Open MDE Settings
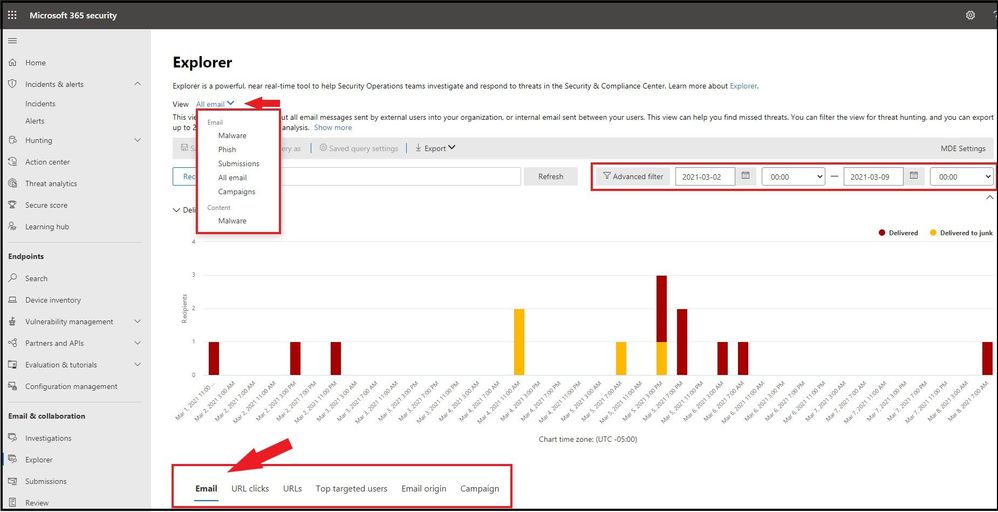998x512 pixels. point(963,148)
